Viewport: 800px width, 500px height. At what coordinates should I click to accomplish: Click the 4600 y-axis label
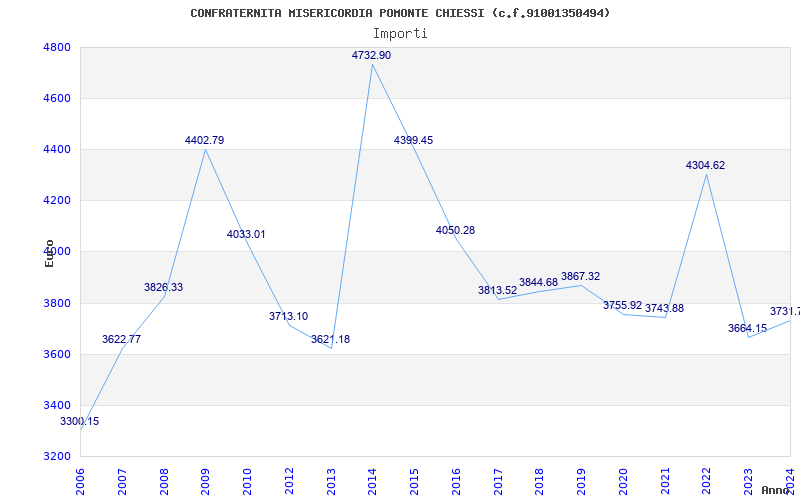(x=55, y=98)
